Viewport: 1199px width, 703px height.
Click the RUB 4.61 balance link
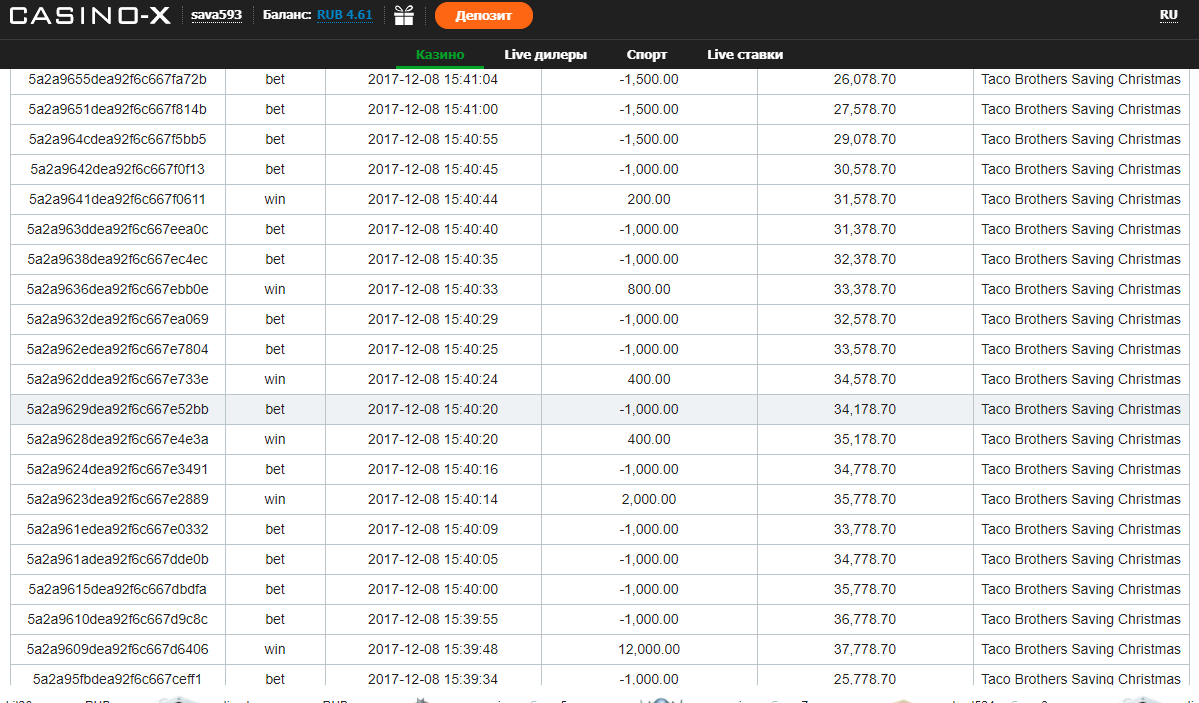tap(345, 15)
